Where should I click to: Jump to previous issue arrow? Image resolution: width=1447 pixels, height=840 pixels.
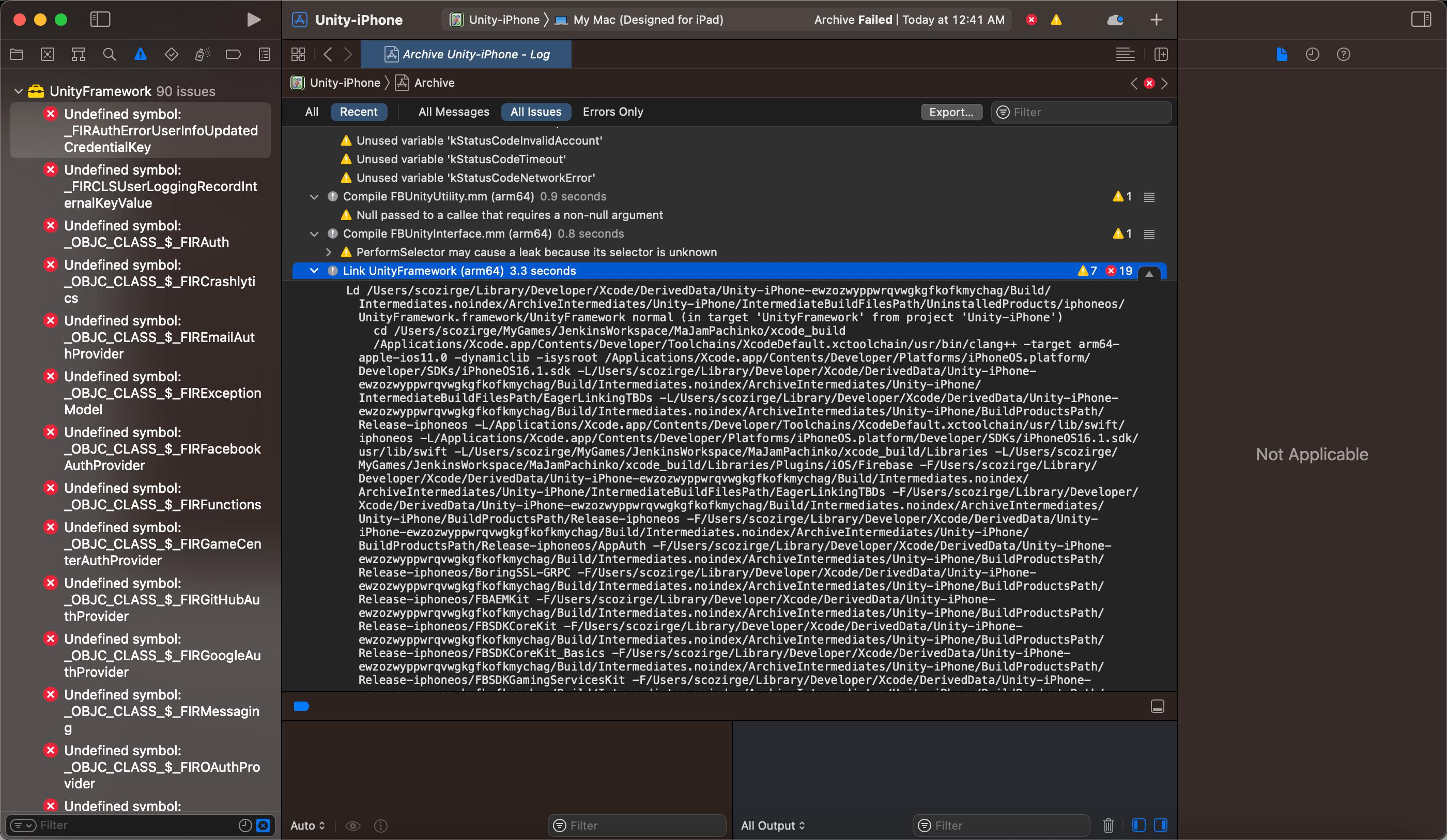(1133, 83)
